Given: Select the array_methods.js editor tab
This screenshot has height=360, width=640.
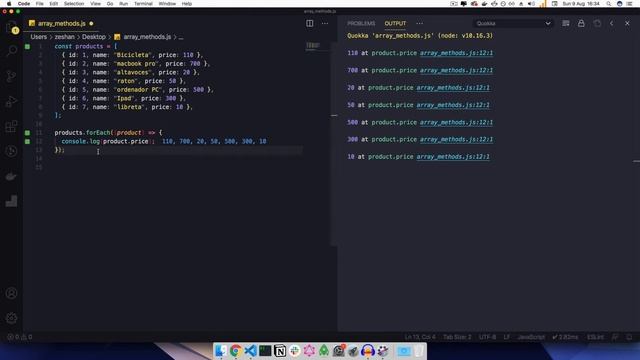Looking at the screenshot, I should tap(61, 23).
